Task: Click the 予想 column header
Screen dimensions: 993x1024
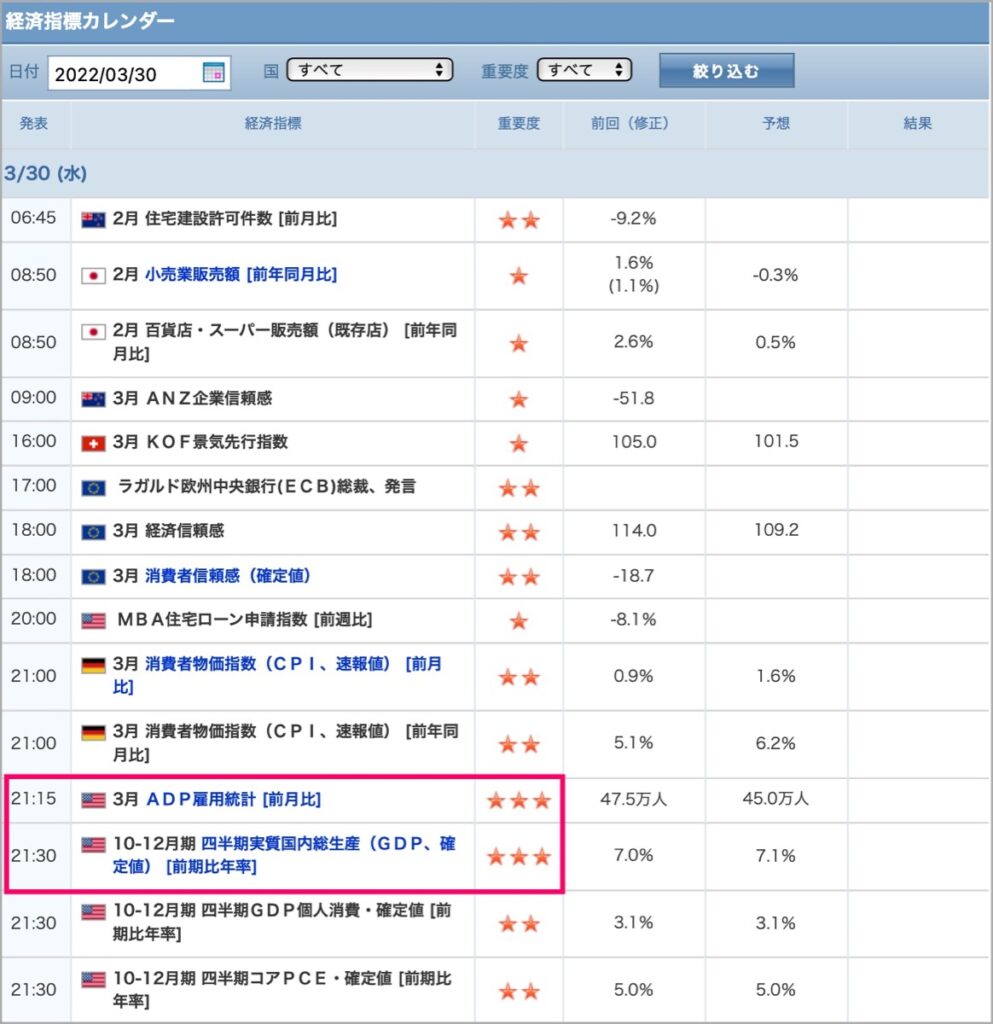Action: pos(776,123)
